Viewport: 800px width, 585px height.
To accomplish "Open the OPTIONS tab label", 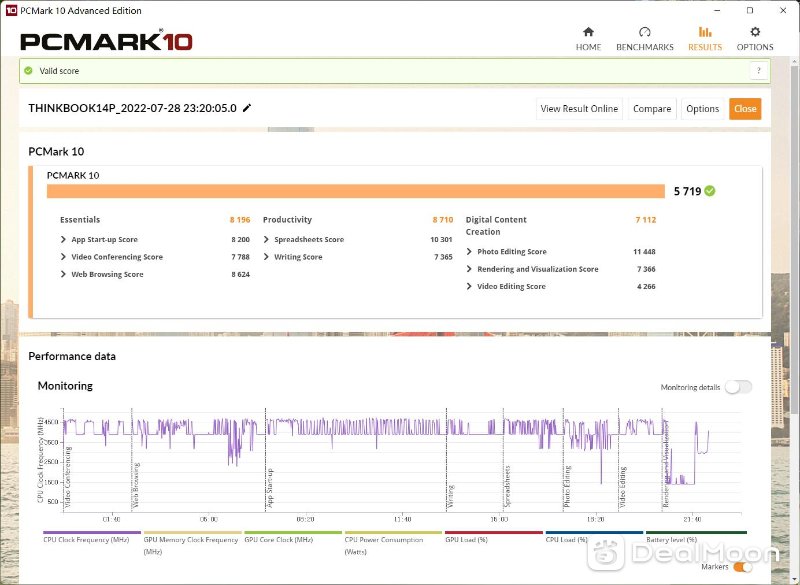I will 755,47.
